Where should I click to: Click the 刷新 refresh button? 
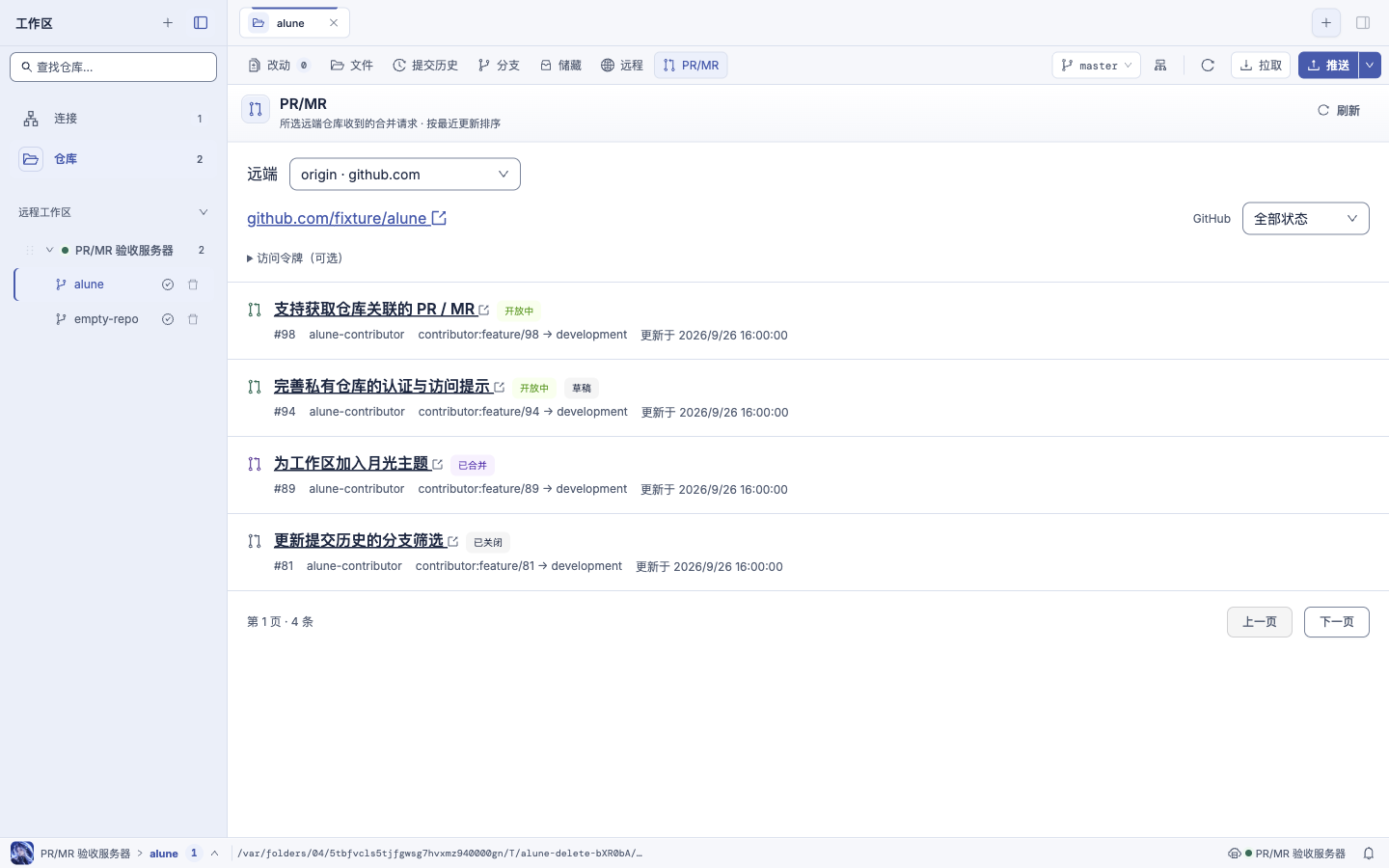click(1339, 111)
